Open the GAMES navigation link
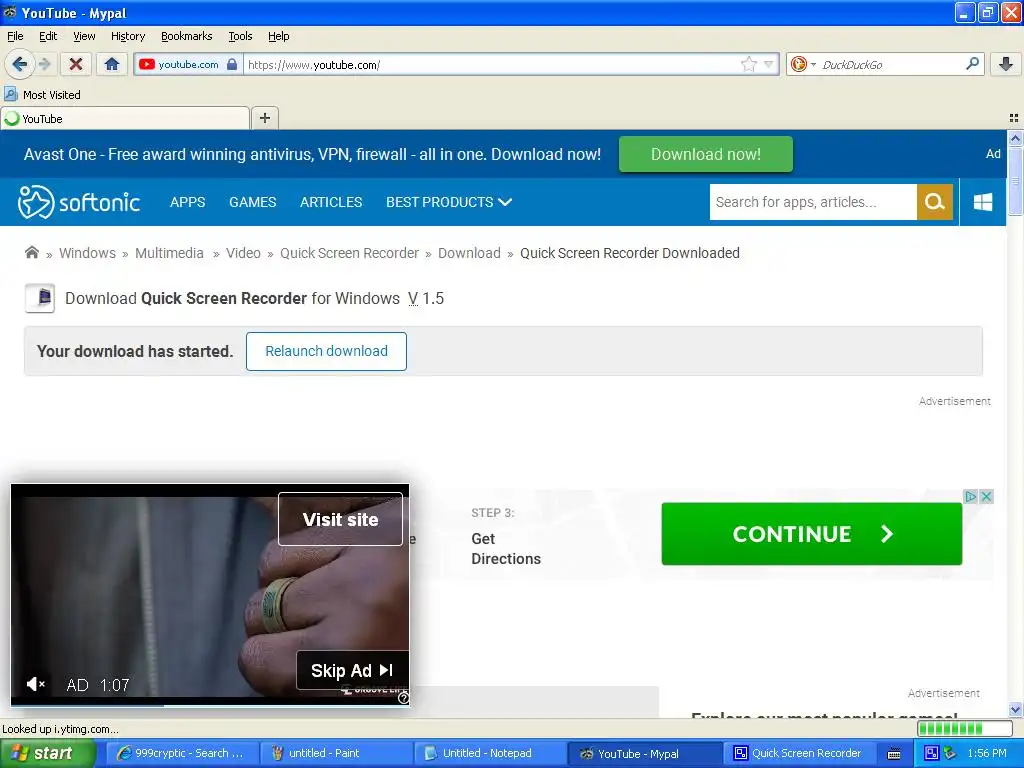This screenshot has height=768, width=1024. (x=252, y=202)
